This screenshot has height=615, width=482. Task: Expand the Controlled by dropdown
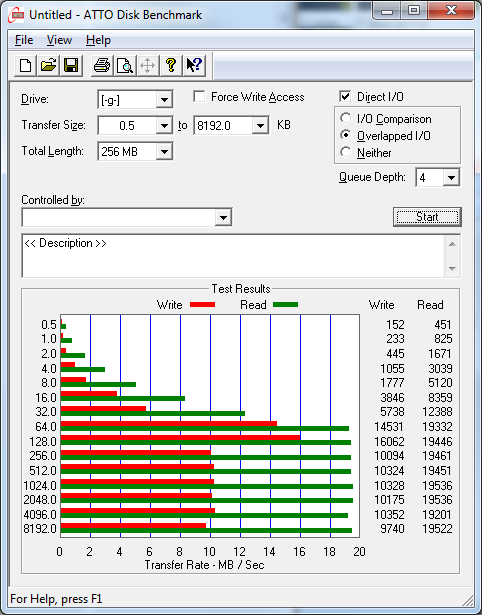point(223,218)
